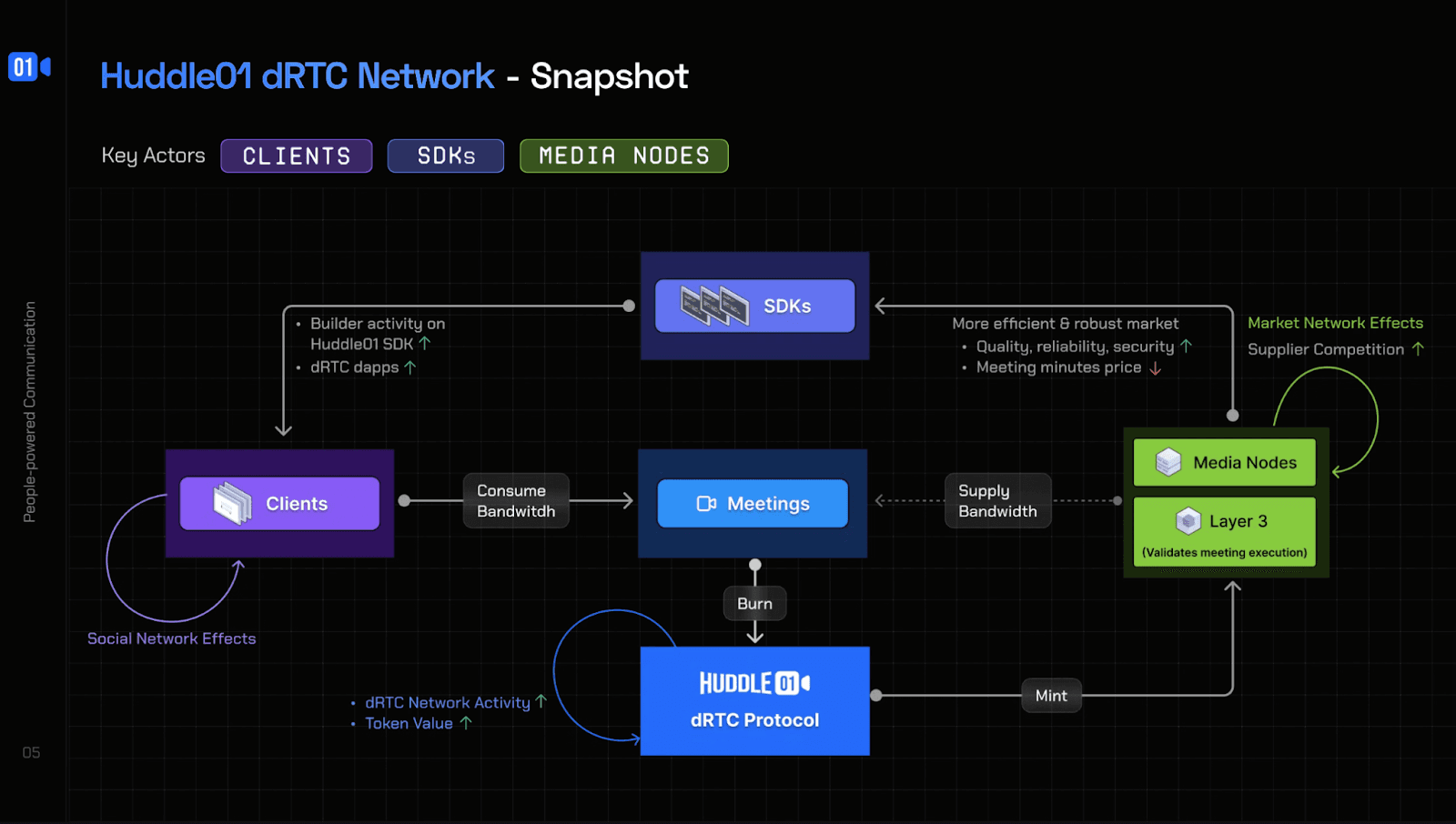This screenshot has width=1456, height=824.
Task: Click Builder activity on Huddle01 SDK text
Action: pos(378,334)
